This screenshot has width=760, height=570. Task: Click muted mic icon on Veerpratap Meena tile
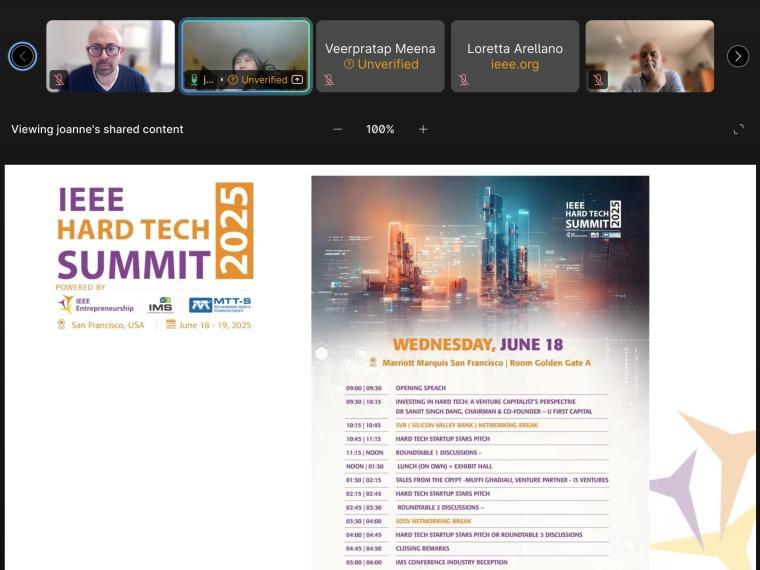point(329,79)
